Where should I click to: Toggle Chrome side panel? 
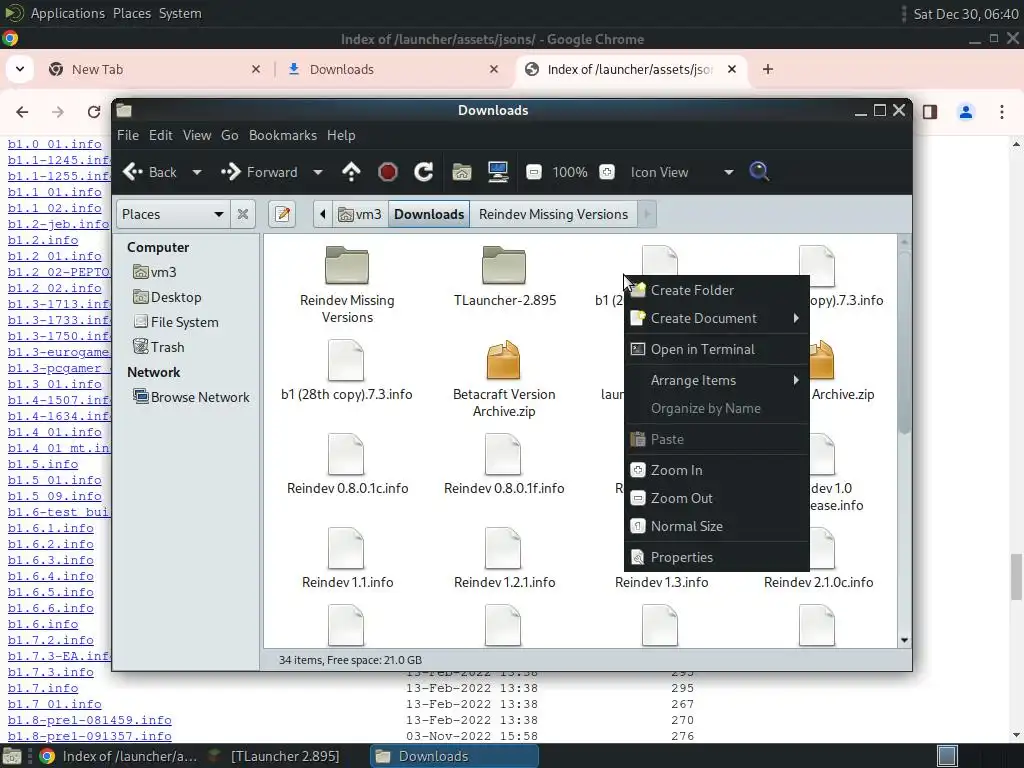(x=930, y=112)
